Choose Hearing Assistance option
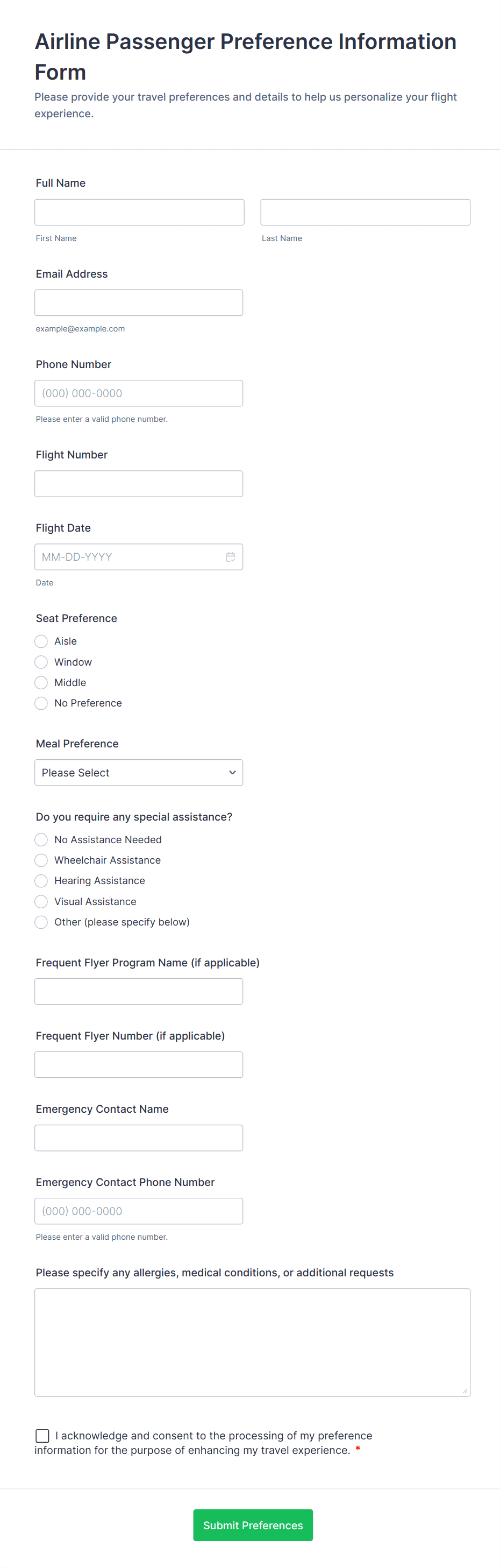500x1568 pixels. [x=41, y=881]
